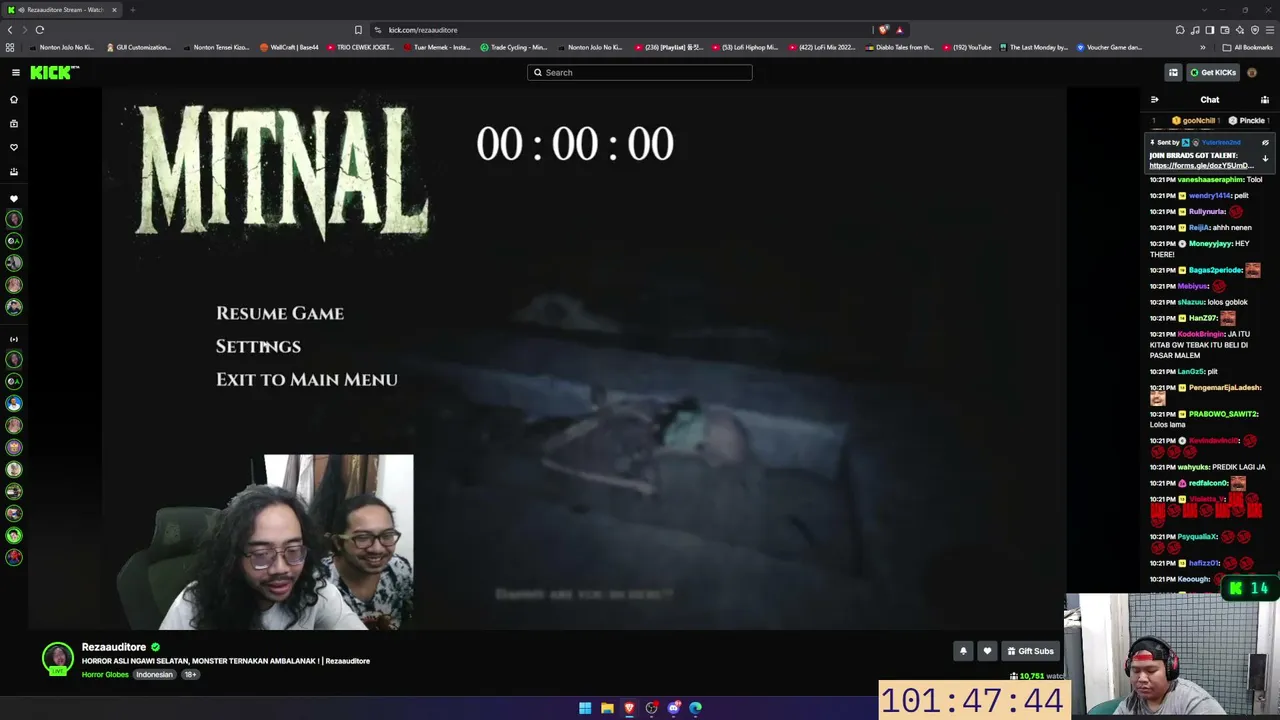Open the Rezaauditore channel name link
Viewport: 1280px width, 720px height.
click(114, 647)
